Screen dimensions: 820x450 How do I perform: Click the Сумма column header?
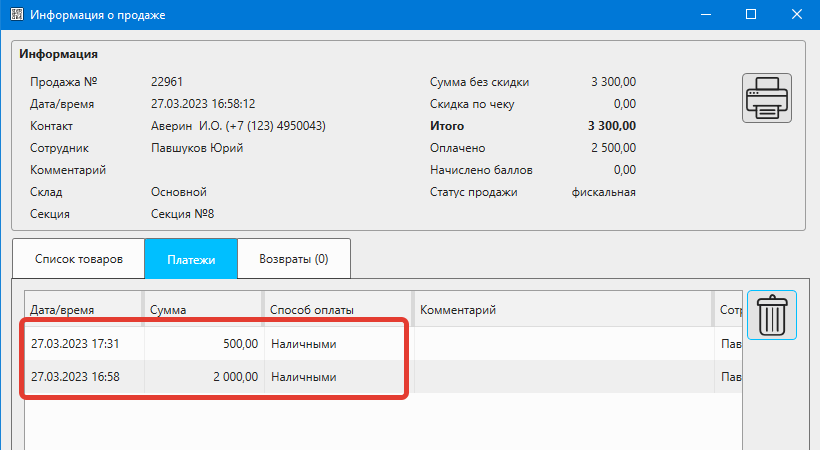(203, 310)
